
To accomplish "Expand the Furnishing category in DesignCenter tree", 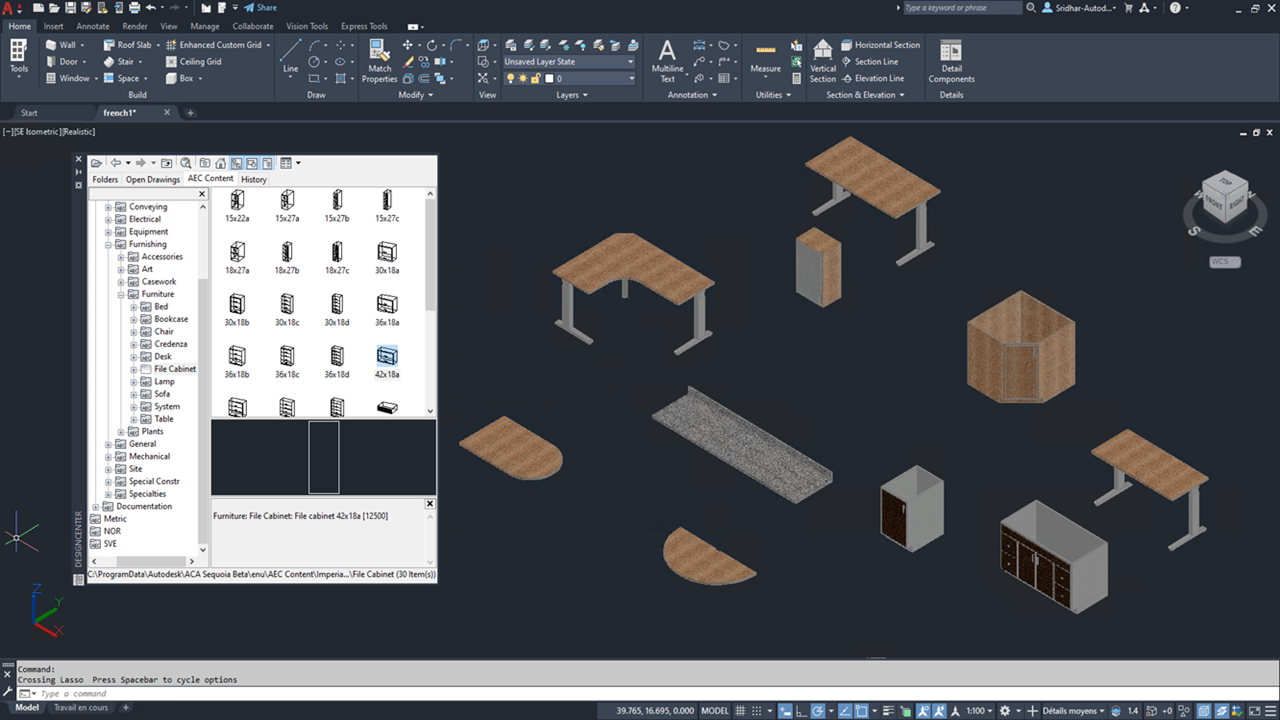I will [108, 244].
